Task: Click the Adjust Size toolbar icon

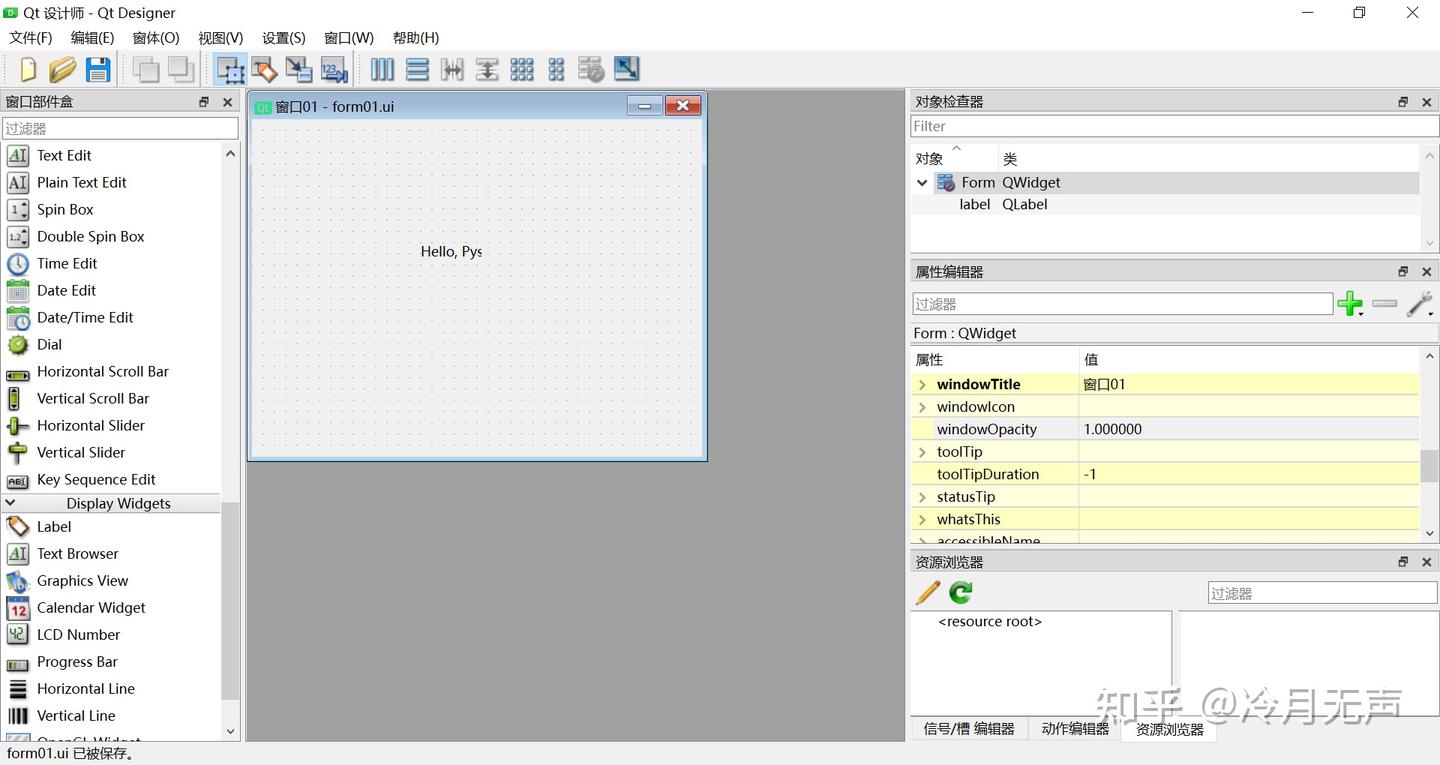Action: point(627,69)
